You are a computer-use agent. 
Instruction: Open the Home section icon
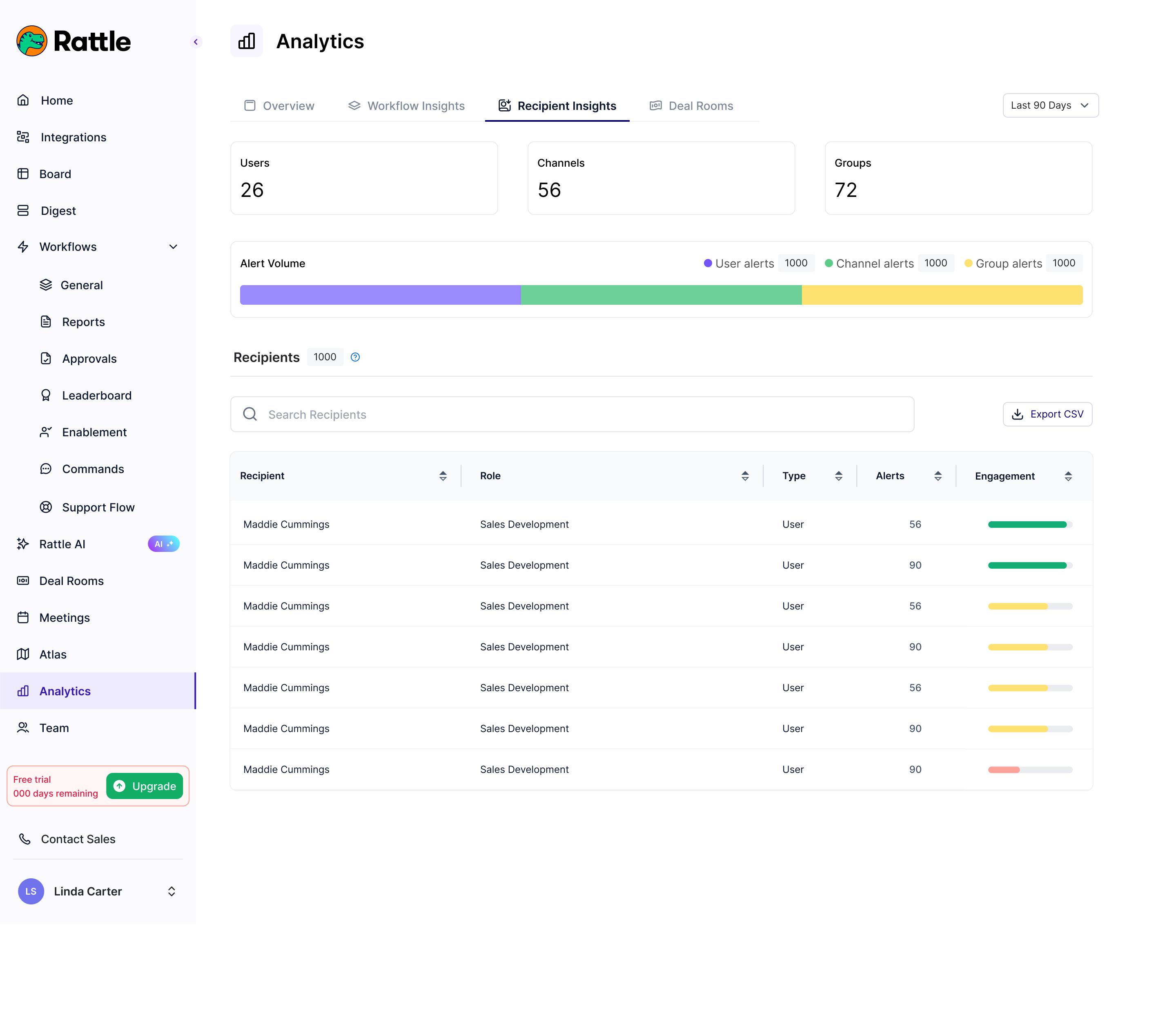click(23, 100)
